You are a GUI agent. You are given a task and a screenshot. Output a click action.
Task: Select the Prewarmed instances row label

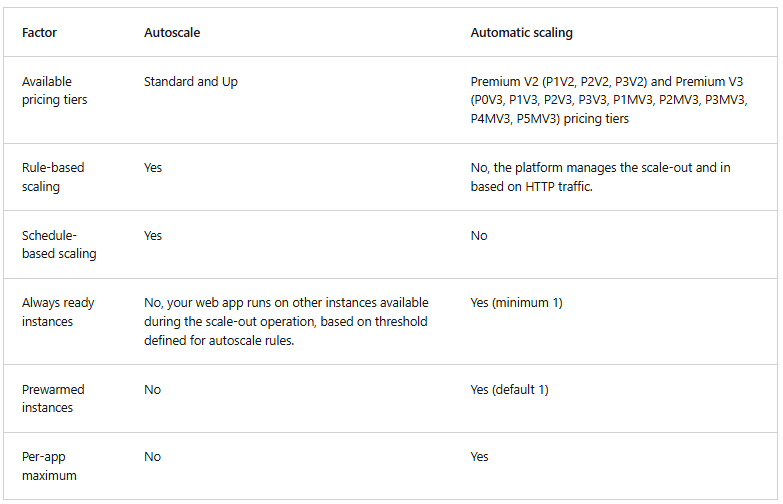53,398
